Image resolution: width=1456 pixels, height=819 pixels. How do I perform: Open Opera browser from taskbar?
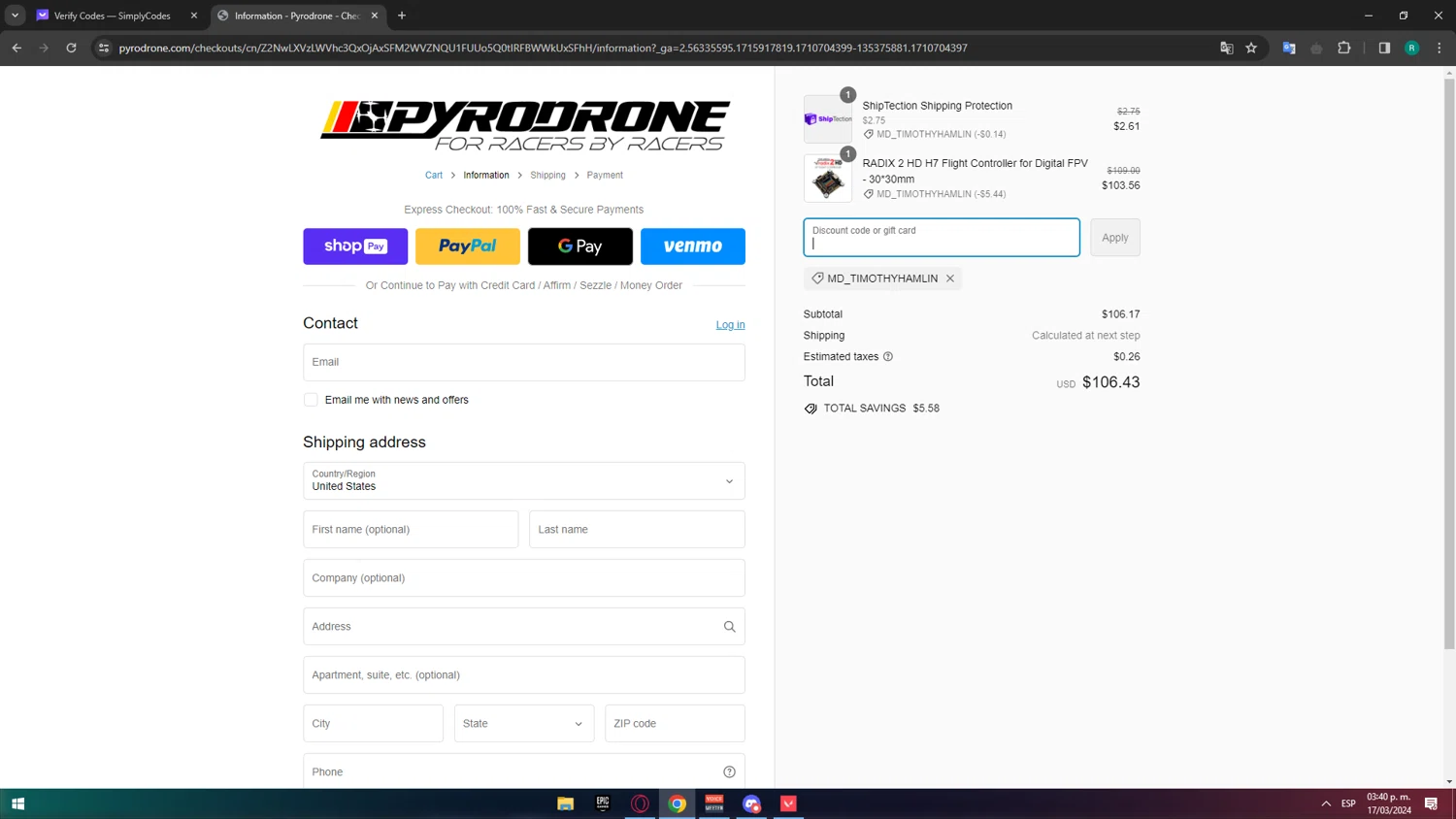coord(640,803)
